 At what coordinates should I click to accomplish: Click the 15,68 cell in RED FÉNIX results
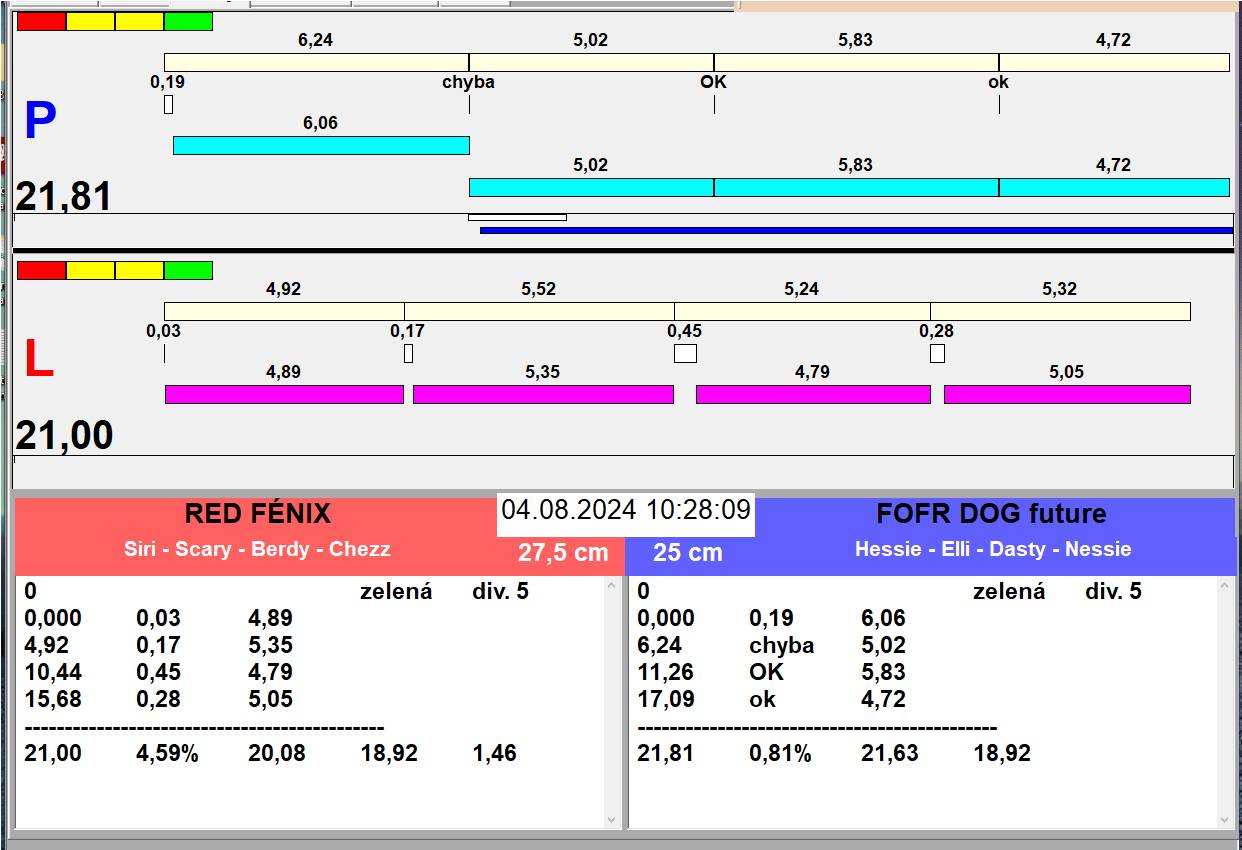click(53, 700)
